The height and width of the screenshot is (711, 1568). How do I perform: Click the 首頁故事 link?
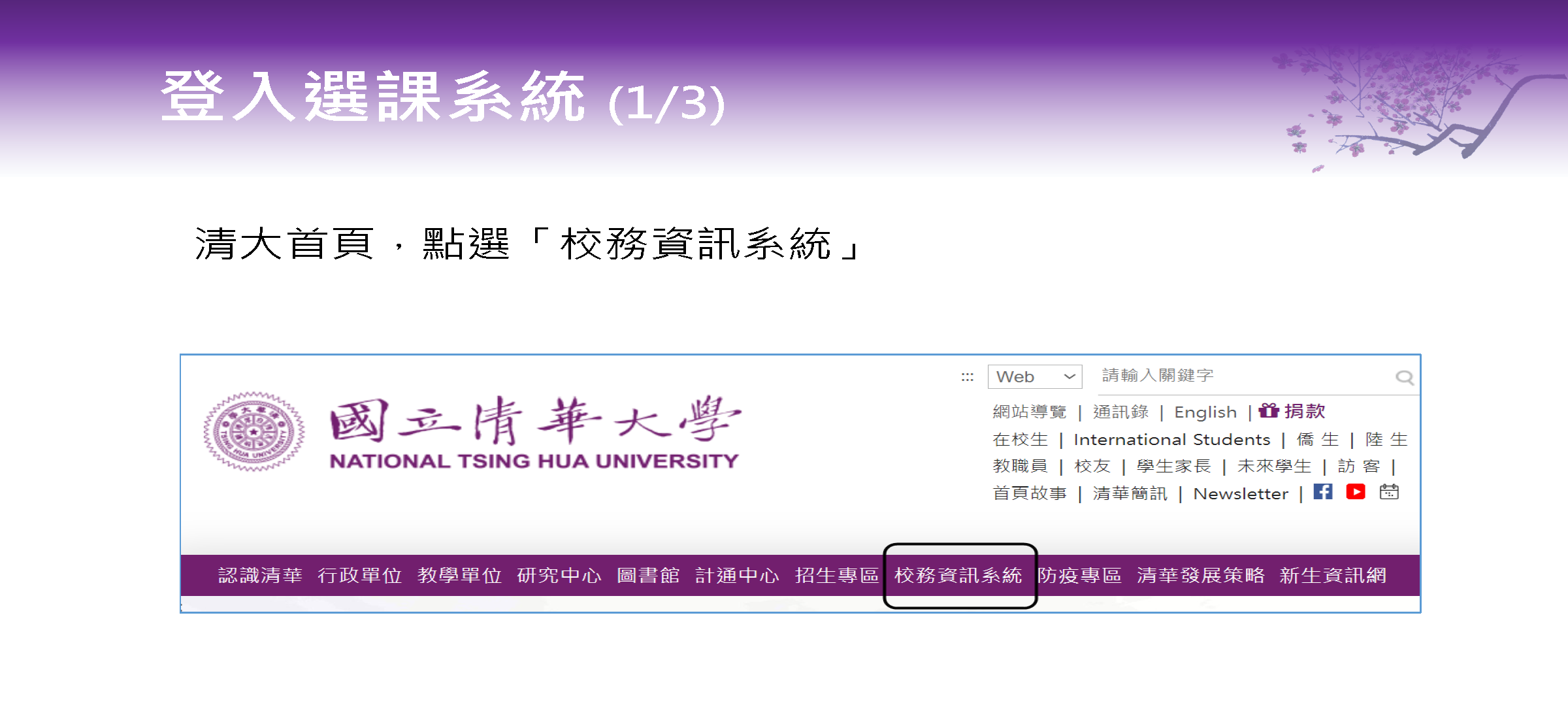coord(1030,493)
